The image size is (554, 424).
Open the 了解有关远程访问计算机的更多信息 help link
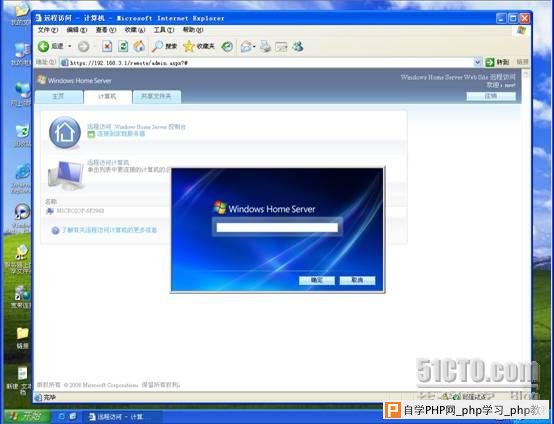point(109,230)
